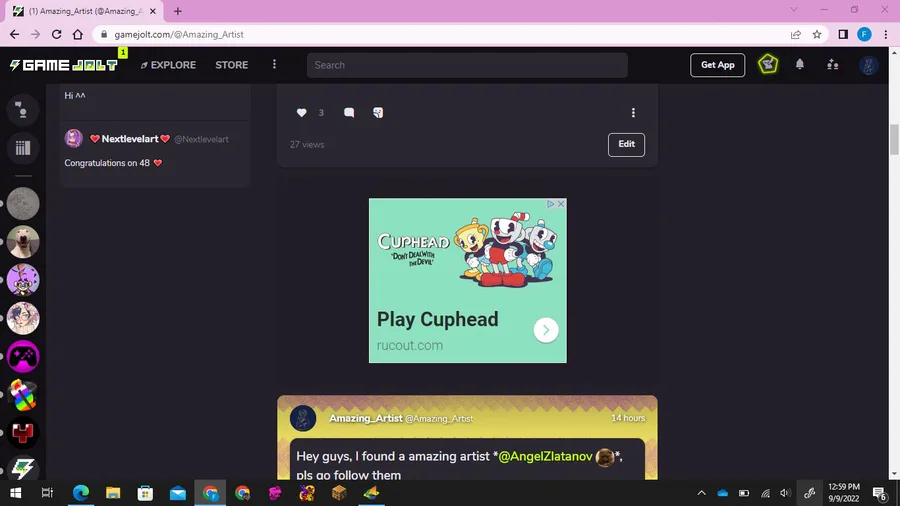This screenshot has height=506, width=900.
Task: Open the post options three-dot menu
Action: tap(633, 112)
